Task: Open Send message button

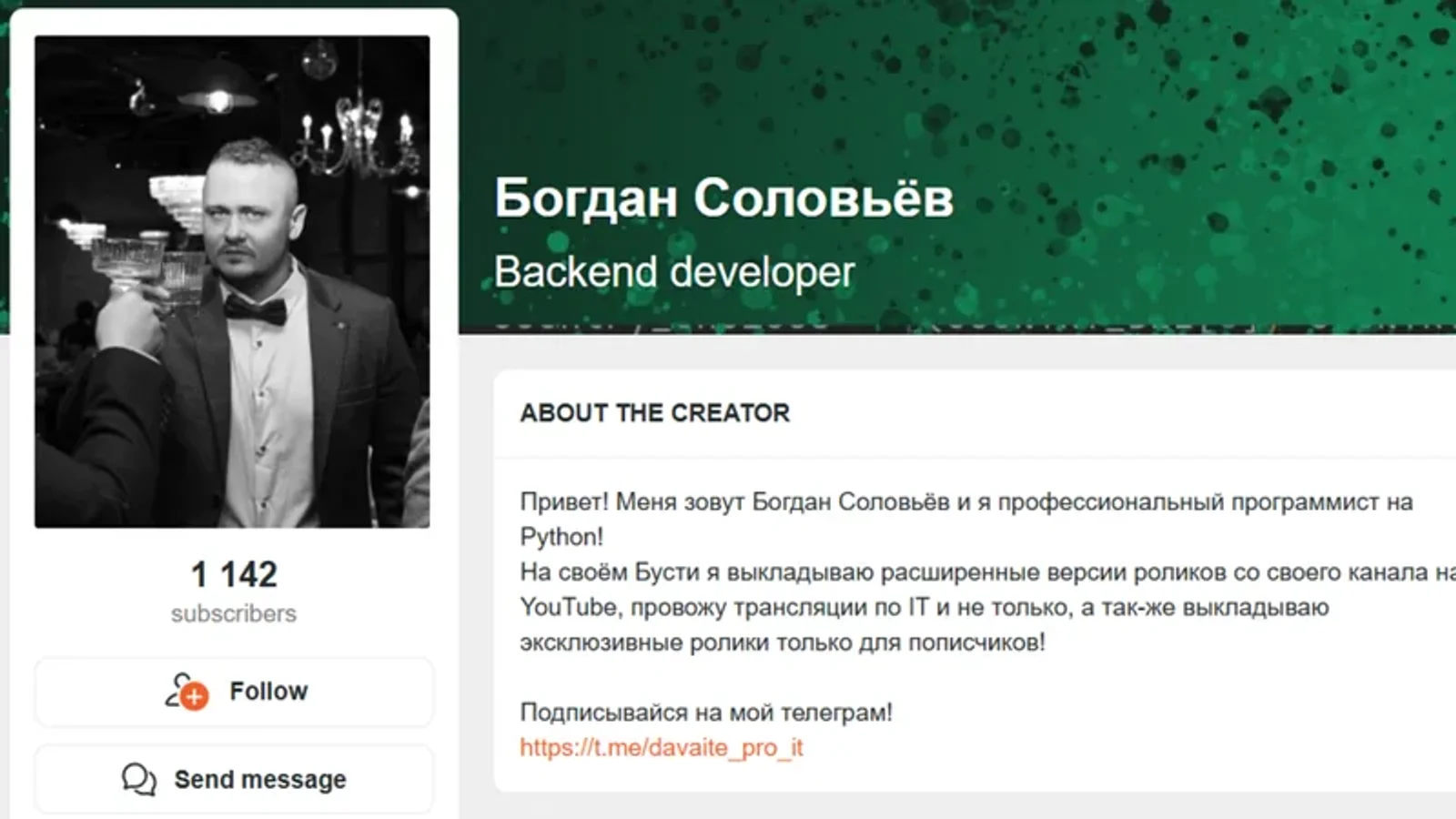Action: coord(234,779)
